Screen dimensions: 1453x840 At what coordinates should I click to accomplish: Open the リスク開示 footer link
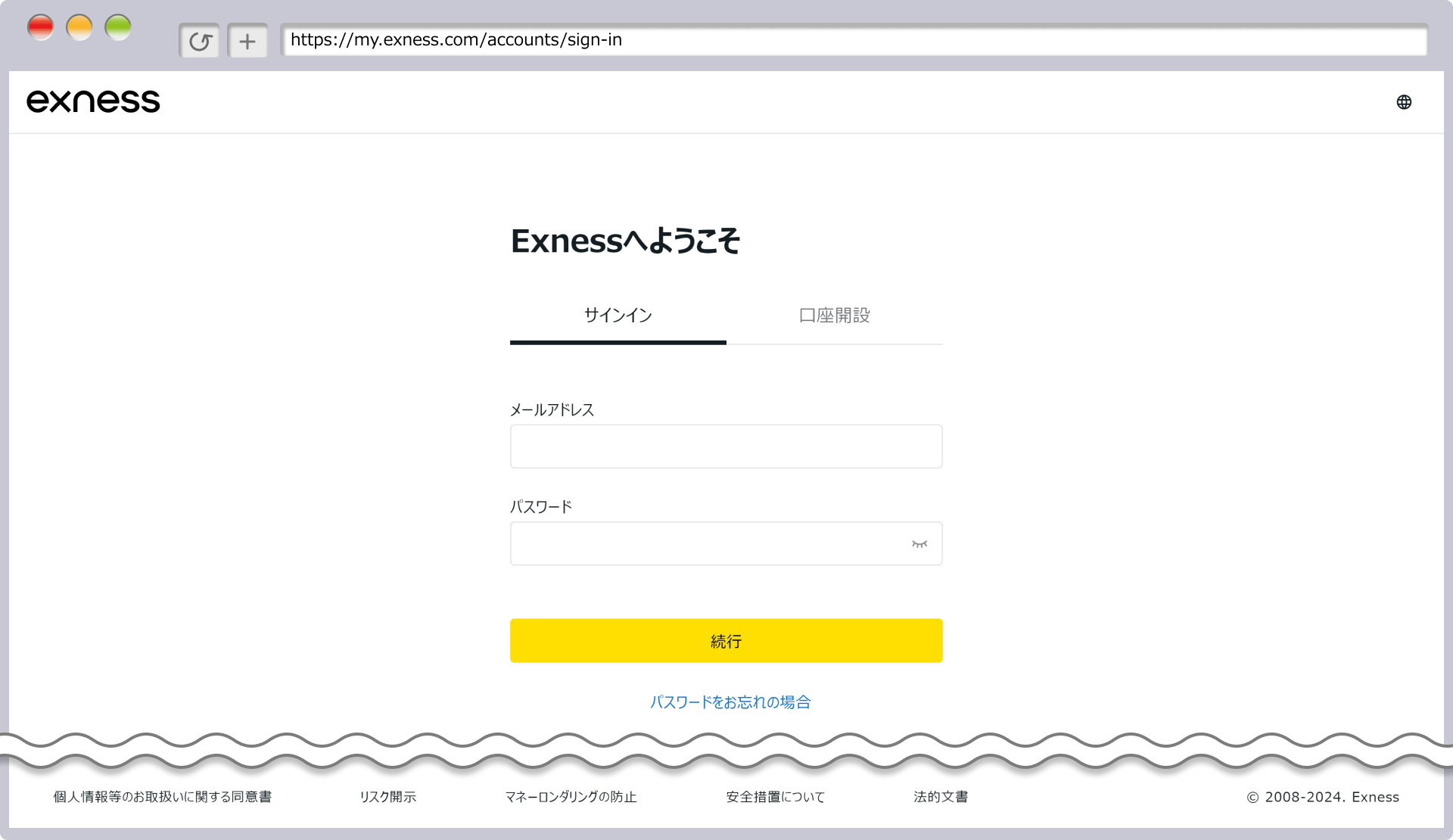pos(388,797)
